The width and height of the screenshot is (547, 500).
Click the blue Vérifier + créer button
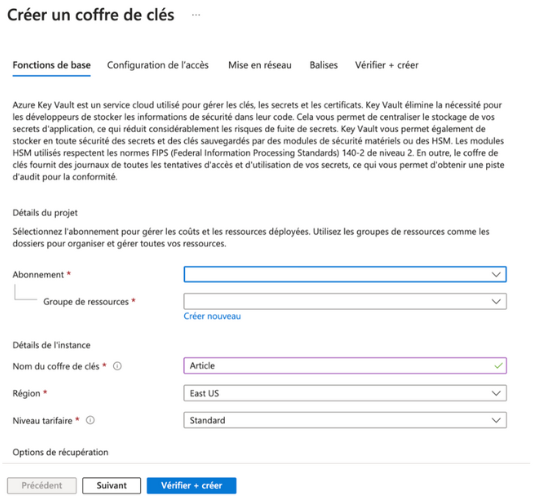pyautogui.click(x=192, y=485)
